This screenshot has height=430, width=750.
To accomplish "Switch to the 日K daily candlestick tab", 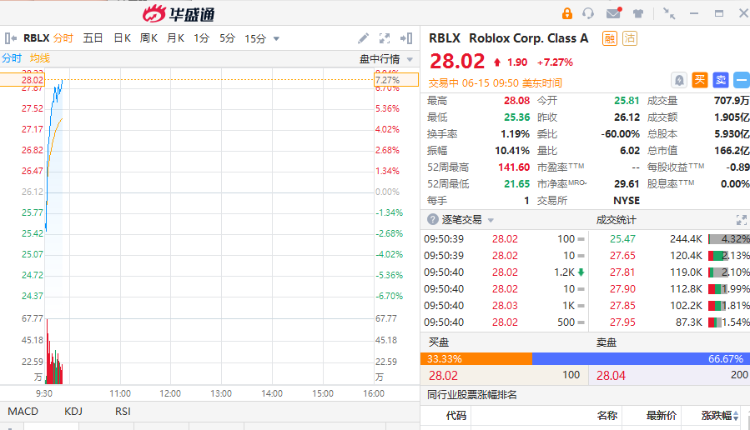I will (122, 38).
